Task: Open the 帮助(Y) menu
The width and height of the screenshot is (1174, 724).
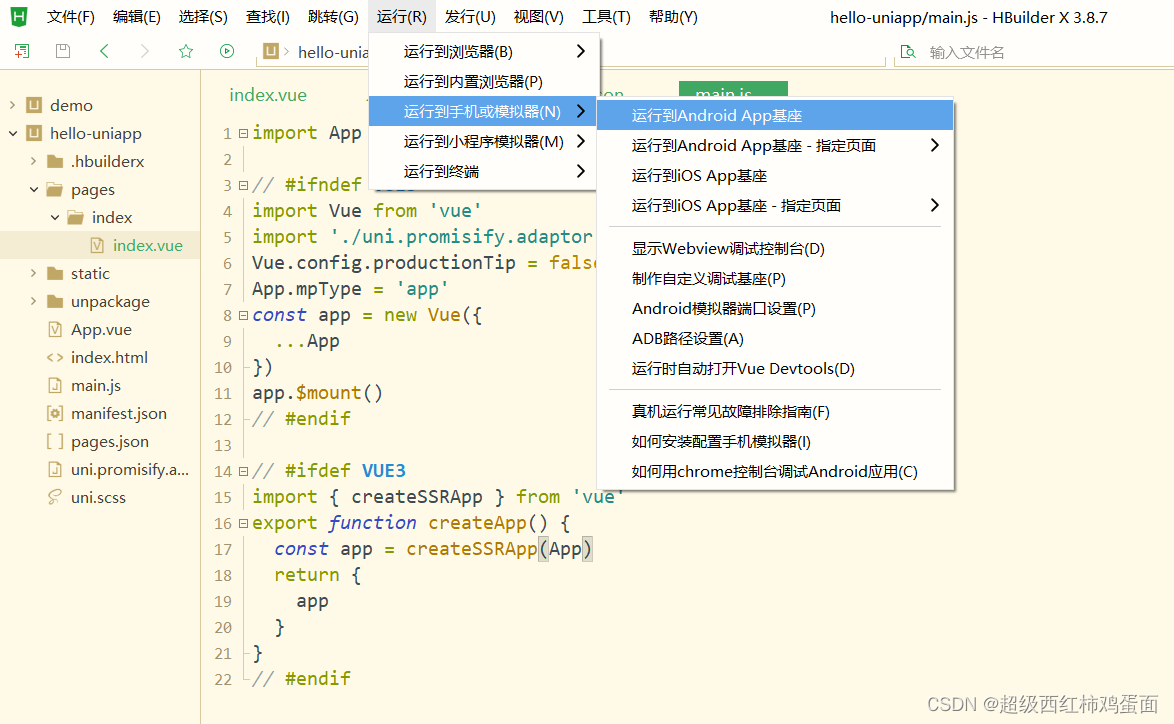Action: coord(673,16)
